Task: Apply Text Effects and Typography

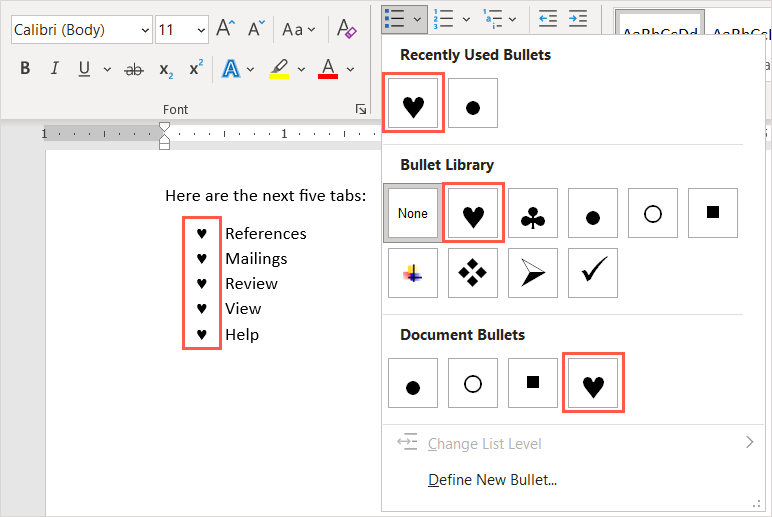Action: (230, 69)
